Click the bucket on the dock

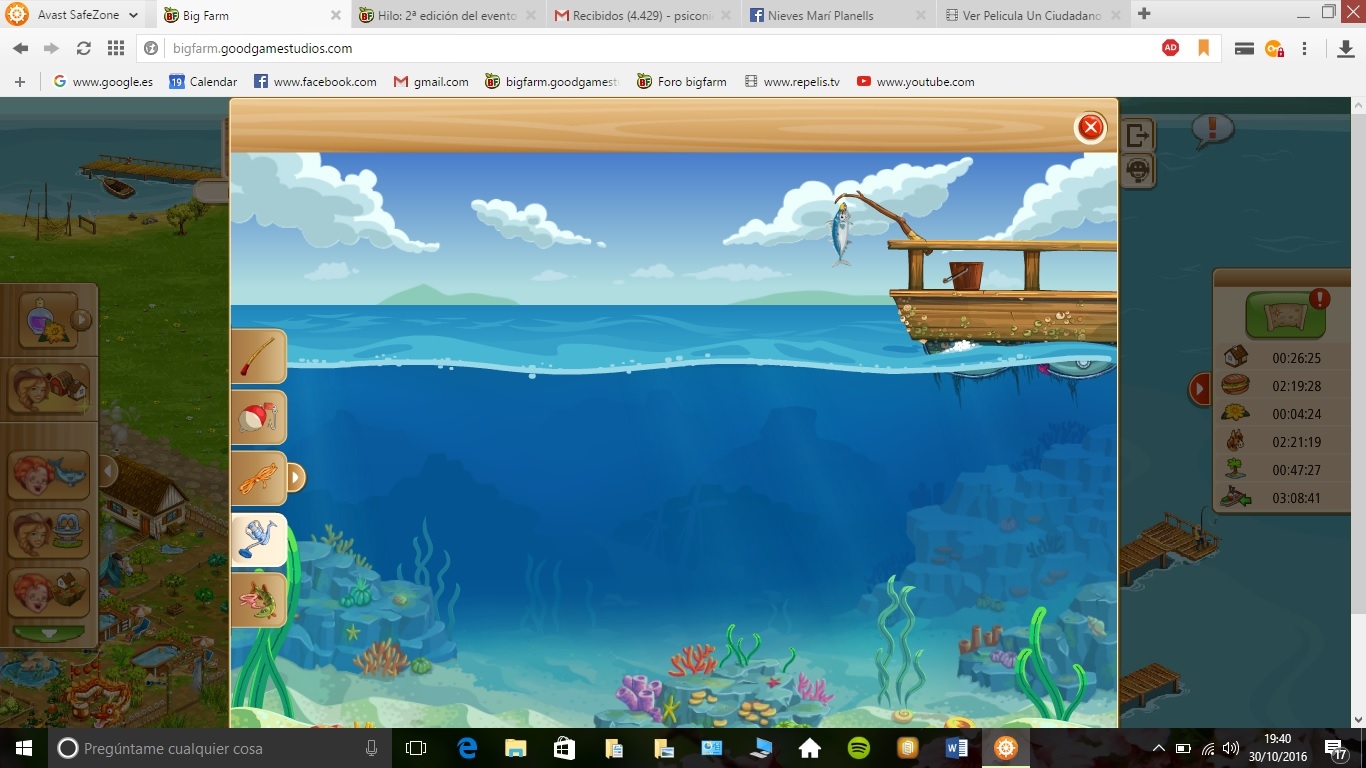(965, 275)
